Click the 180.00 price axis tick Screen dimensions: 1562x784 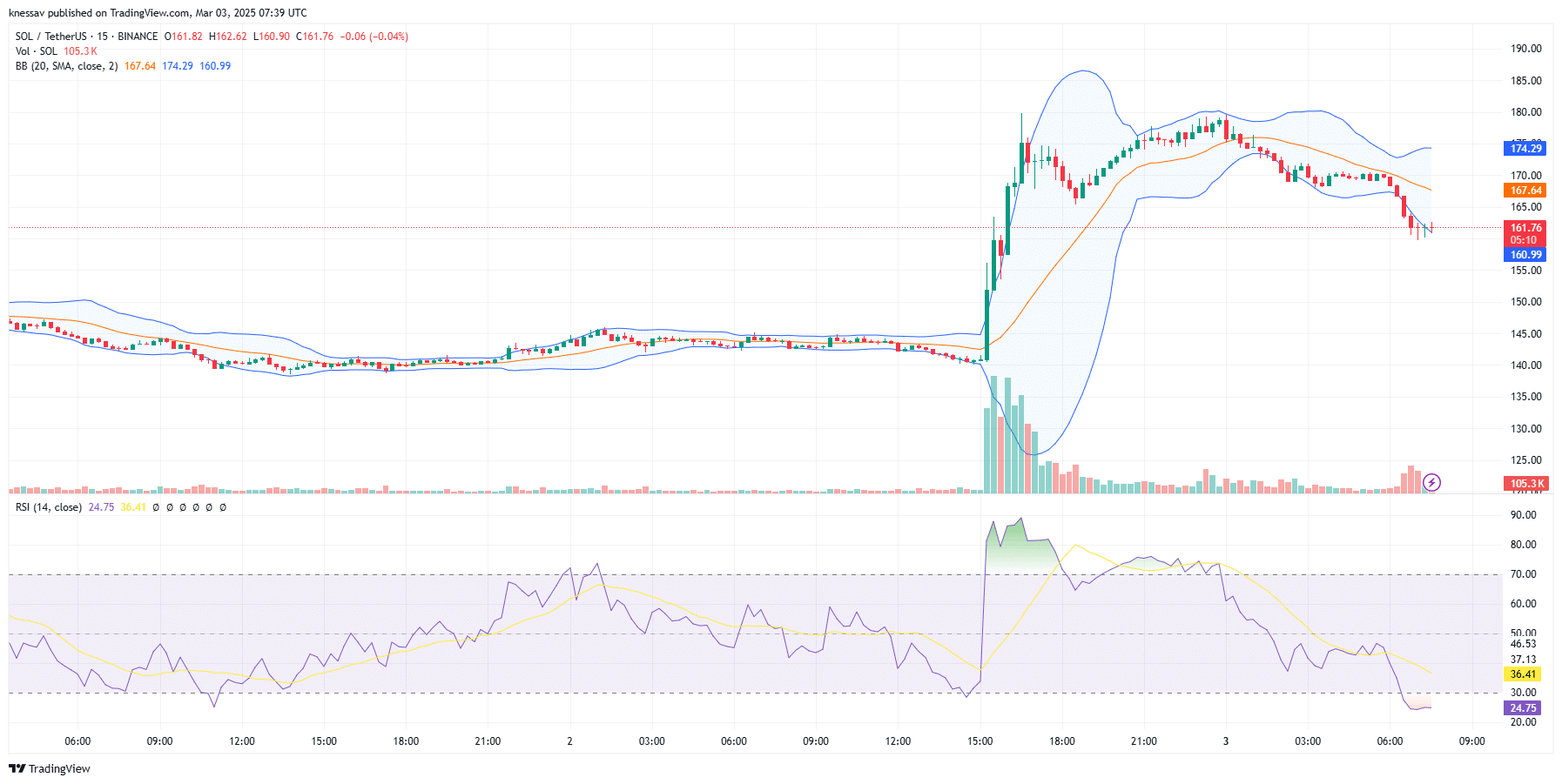click(x=1525, y=112)
